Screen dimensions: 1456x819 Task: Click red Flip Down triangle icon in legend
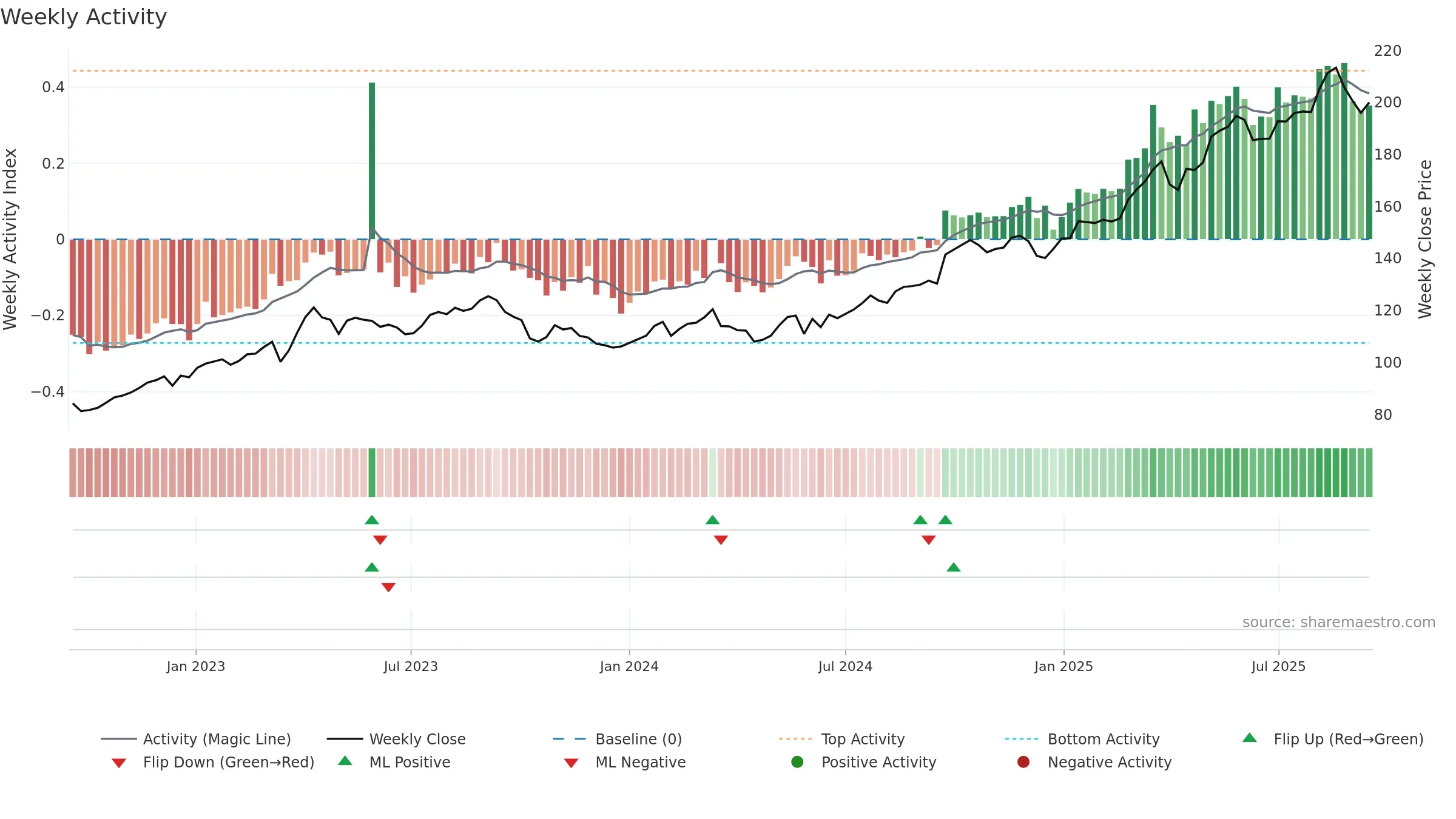tap(119, 763)
